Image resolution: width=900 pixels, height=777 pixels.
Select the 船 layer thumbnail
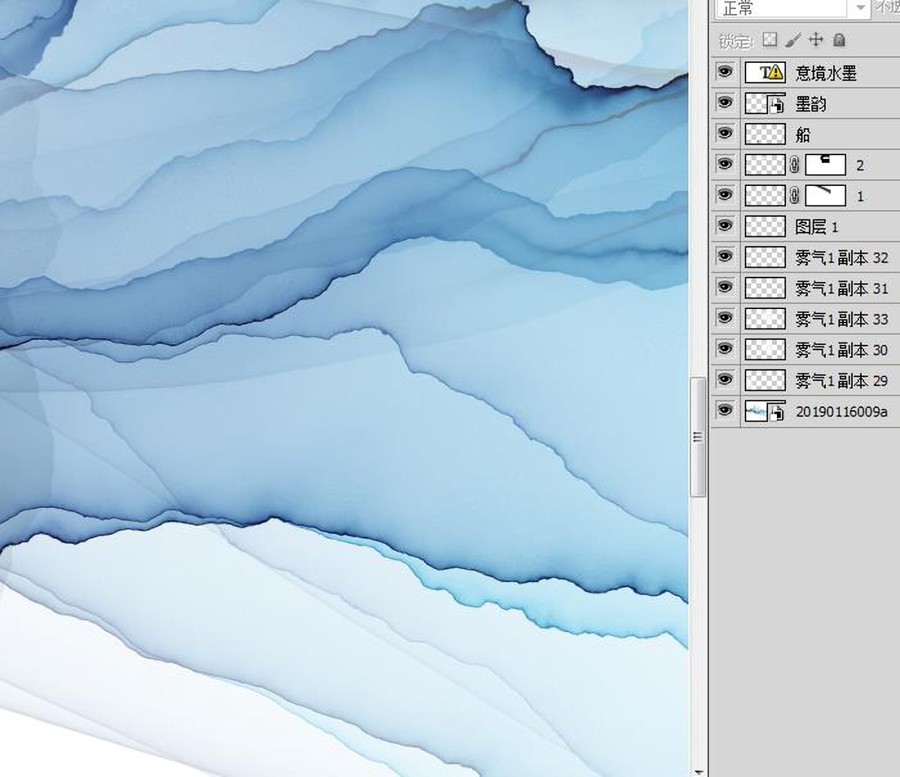pos(765,134)
